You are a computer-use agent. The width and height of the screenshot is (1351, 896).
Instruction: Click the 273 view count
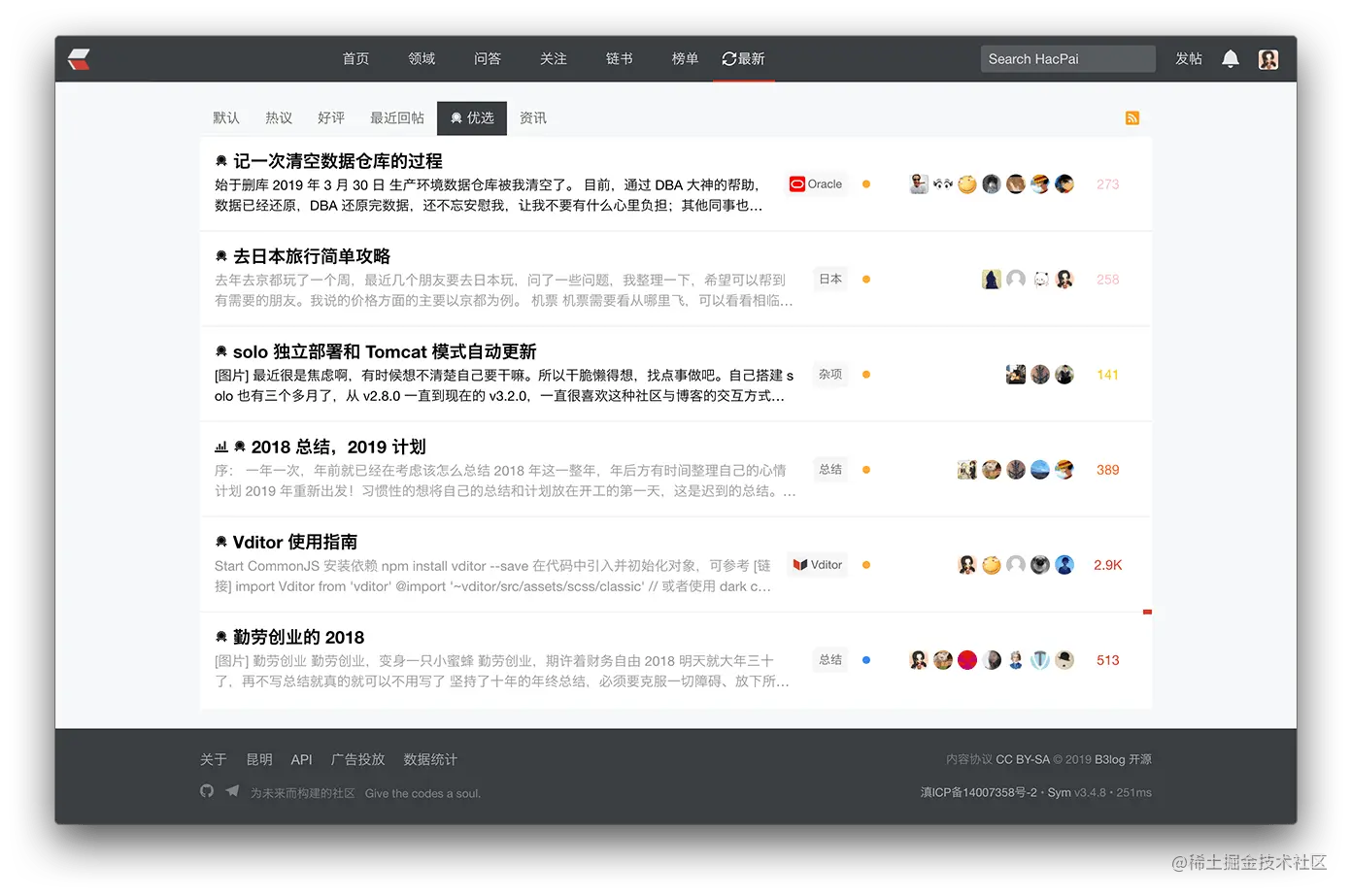1107,184
